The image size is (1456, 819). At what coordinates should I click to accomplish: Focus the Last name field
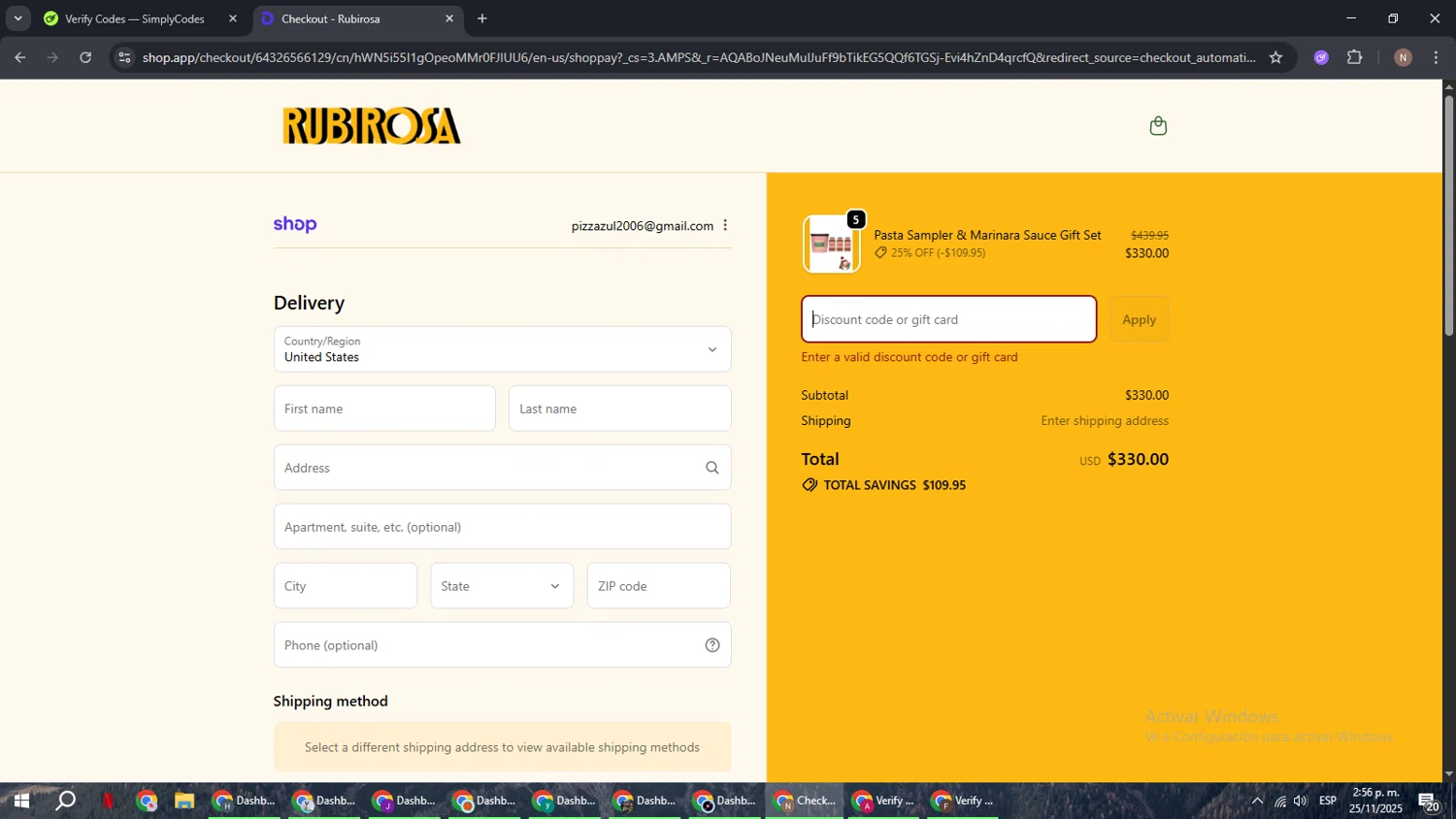pos(619,409)
